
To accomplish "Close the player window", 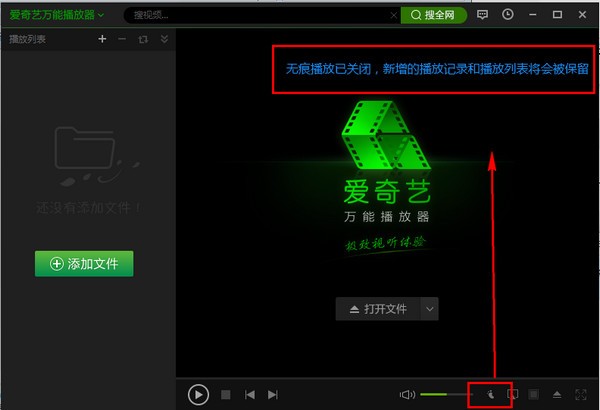I will (x=582, y=15).
